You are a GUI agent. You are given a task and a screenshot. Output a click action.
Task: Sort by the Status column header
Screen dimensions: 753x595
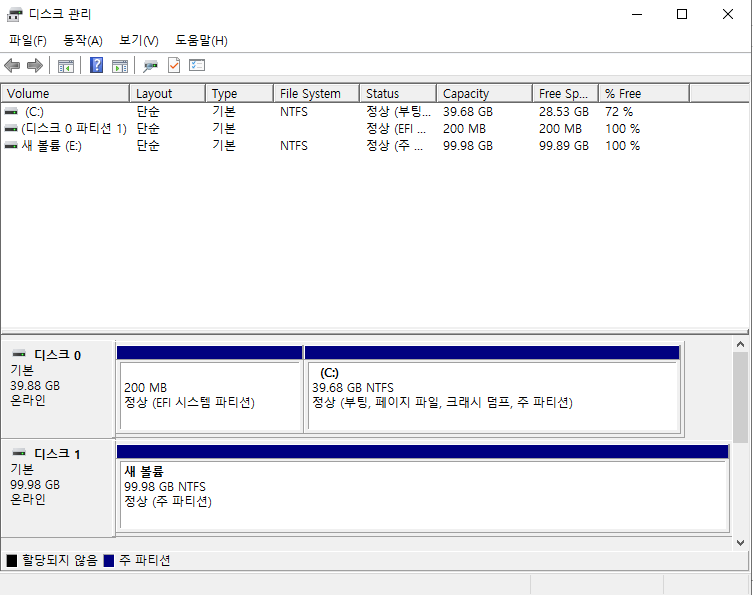click(x=398, y=94)
